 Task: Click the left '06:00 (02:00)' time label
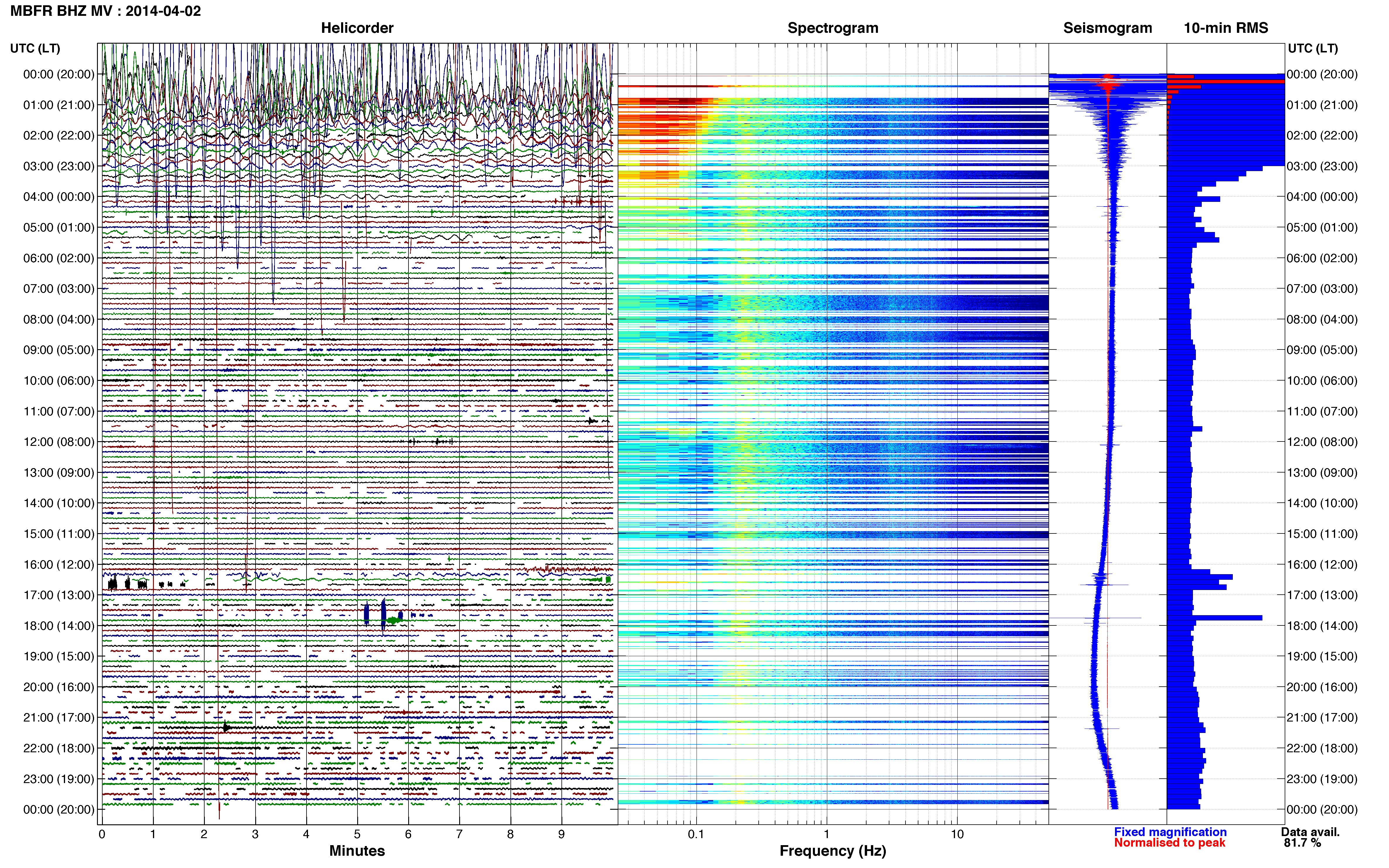(59, 258)
